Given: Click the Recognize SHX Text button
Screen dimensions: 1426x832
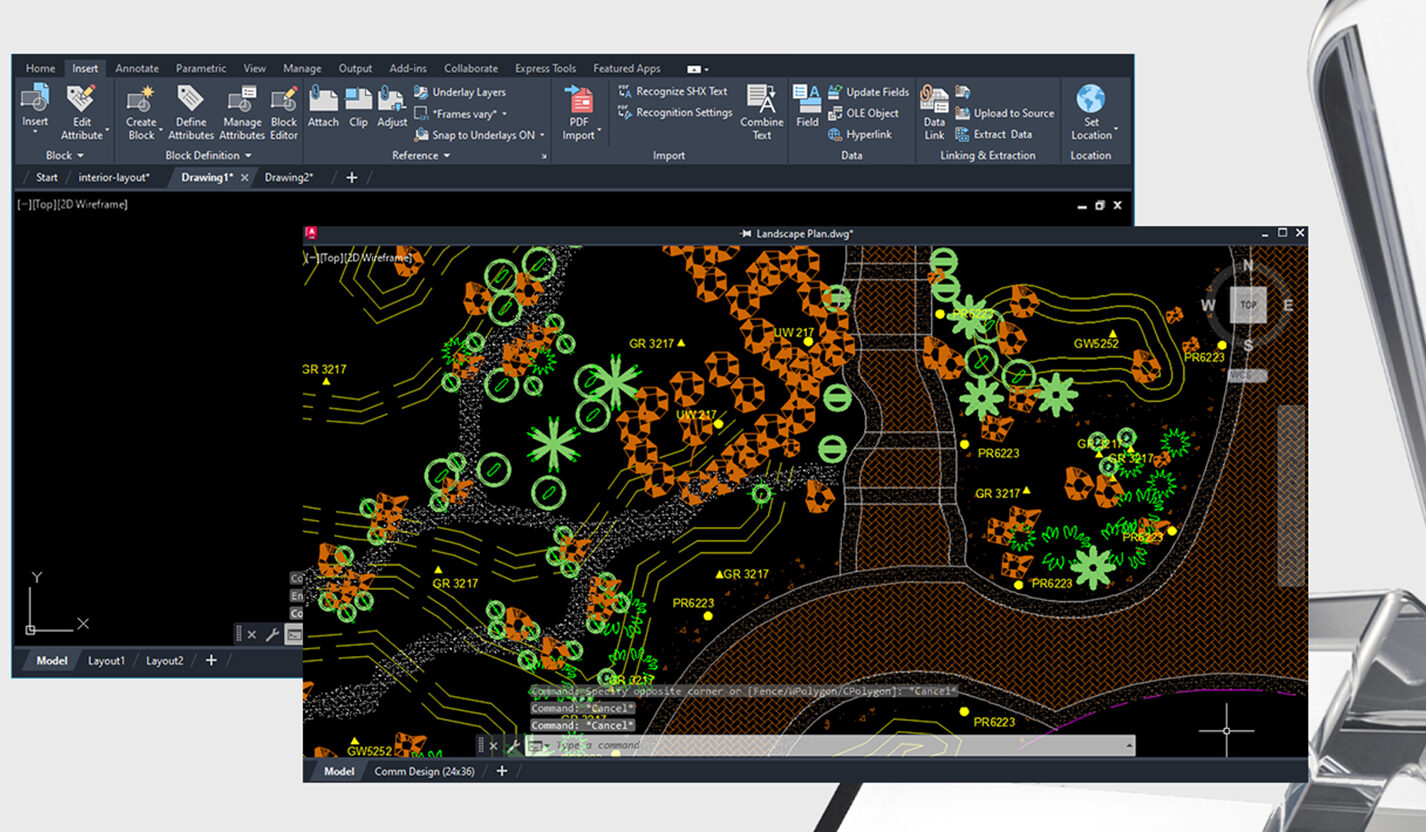Looking at the screenshot, I should [681, 92].
